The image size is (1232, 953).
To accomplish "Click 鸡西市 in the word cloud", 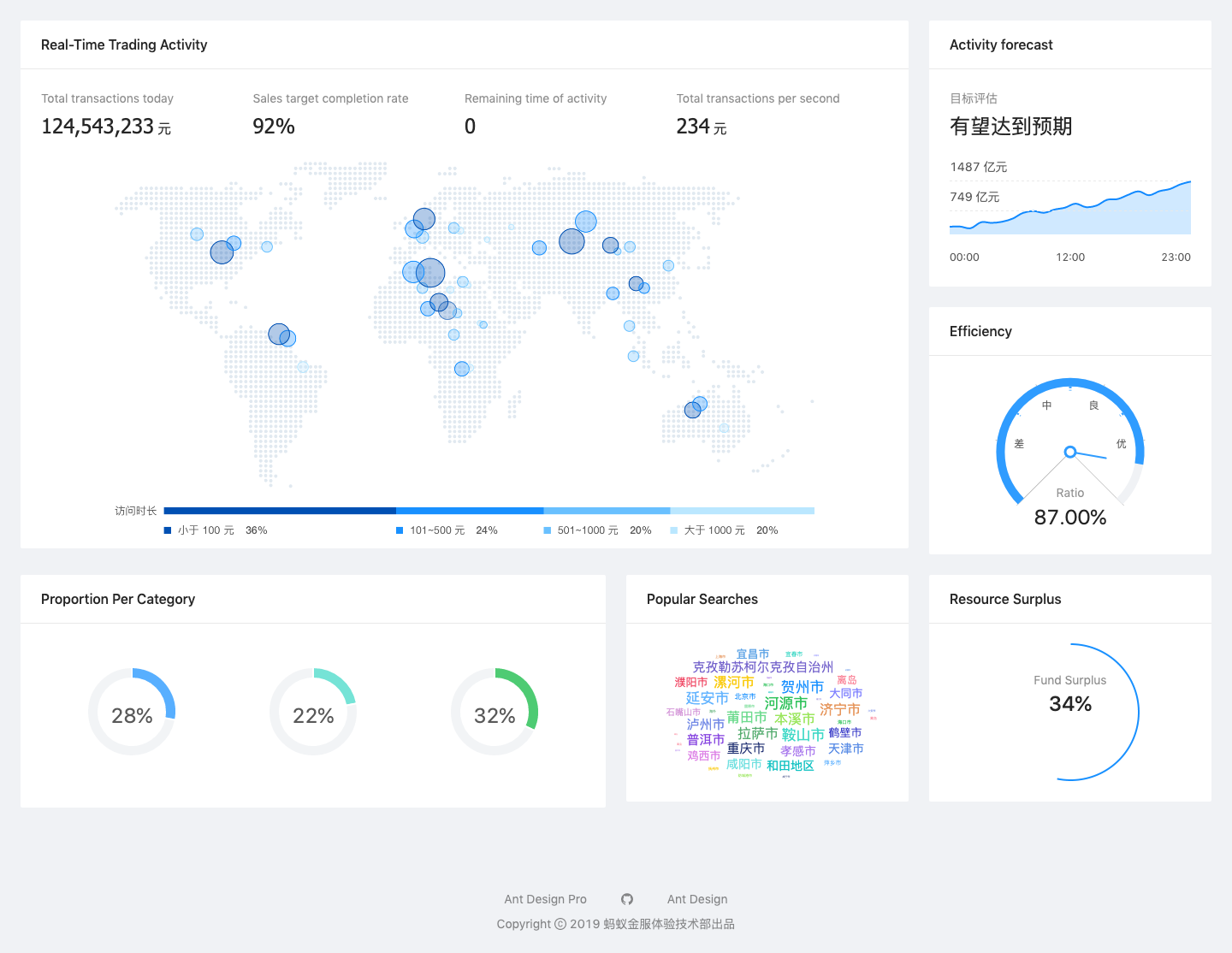I will click(x=704, y=755).
